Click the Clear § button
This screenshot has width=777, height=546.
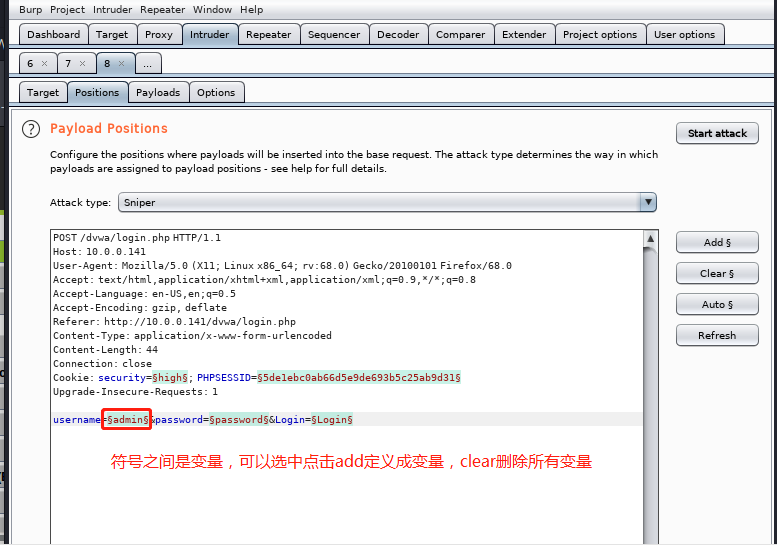pyautogui.click(x=717, y=273)
